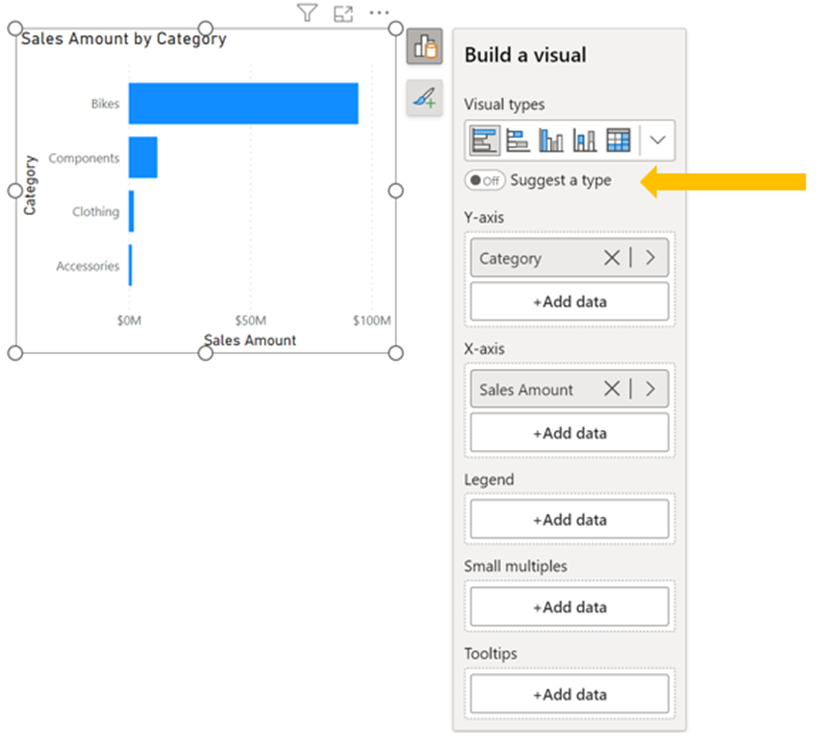This screenshot has width=816, height=743.
Task: Select the table visual type
Action: (x=618, y=141)
